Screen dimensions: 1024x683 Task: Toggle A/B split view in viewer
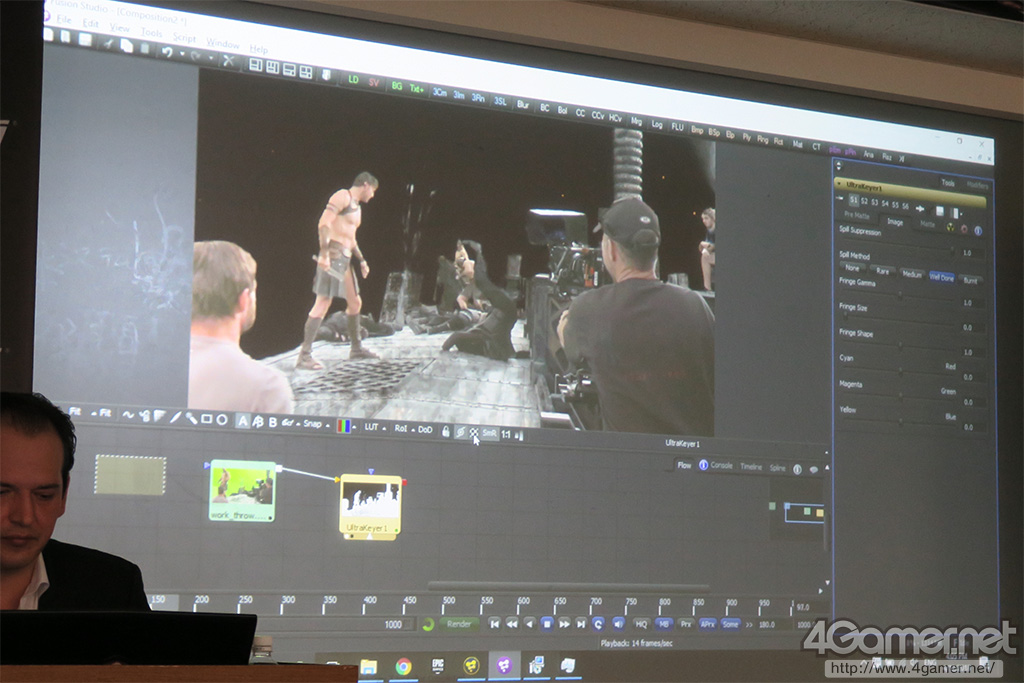pyautogui.click(x=258, y=422)
